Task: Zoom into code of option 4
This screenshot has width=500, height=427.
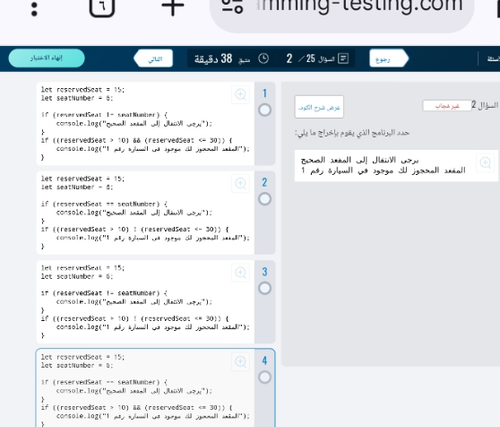Action: coord(240,361)
